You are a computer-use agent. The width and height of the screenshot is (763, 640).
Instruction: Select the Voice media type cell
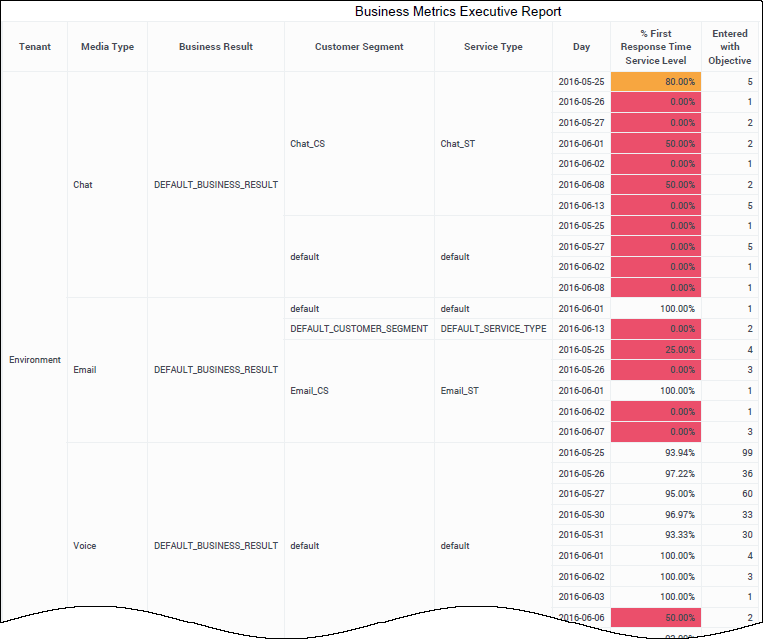[85, 546]
